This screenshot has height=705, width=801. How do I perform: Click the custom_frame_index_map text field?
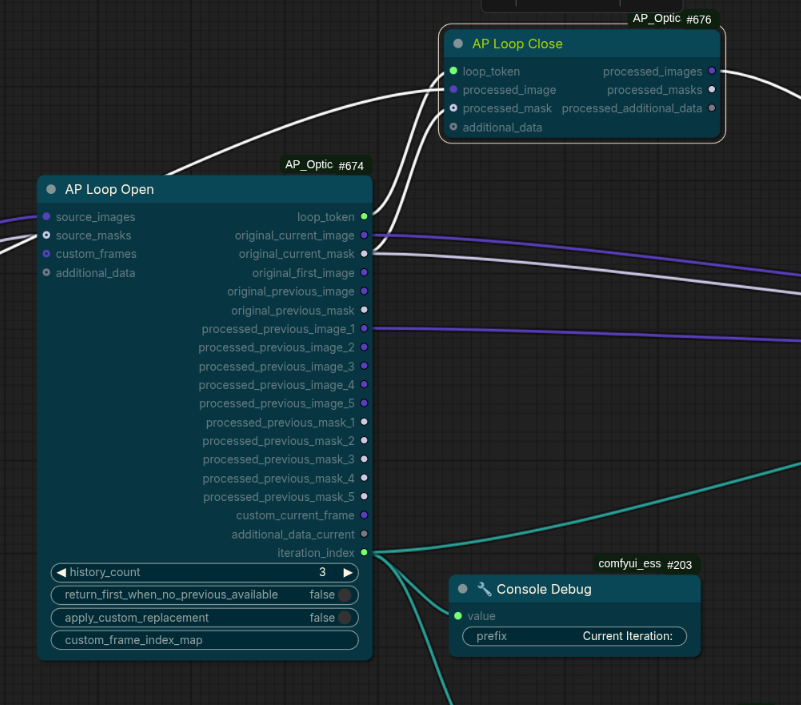click(205, 640)
